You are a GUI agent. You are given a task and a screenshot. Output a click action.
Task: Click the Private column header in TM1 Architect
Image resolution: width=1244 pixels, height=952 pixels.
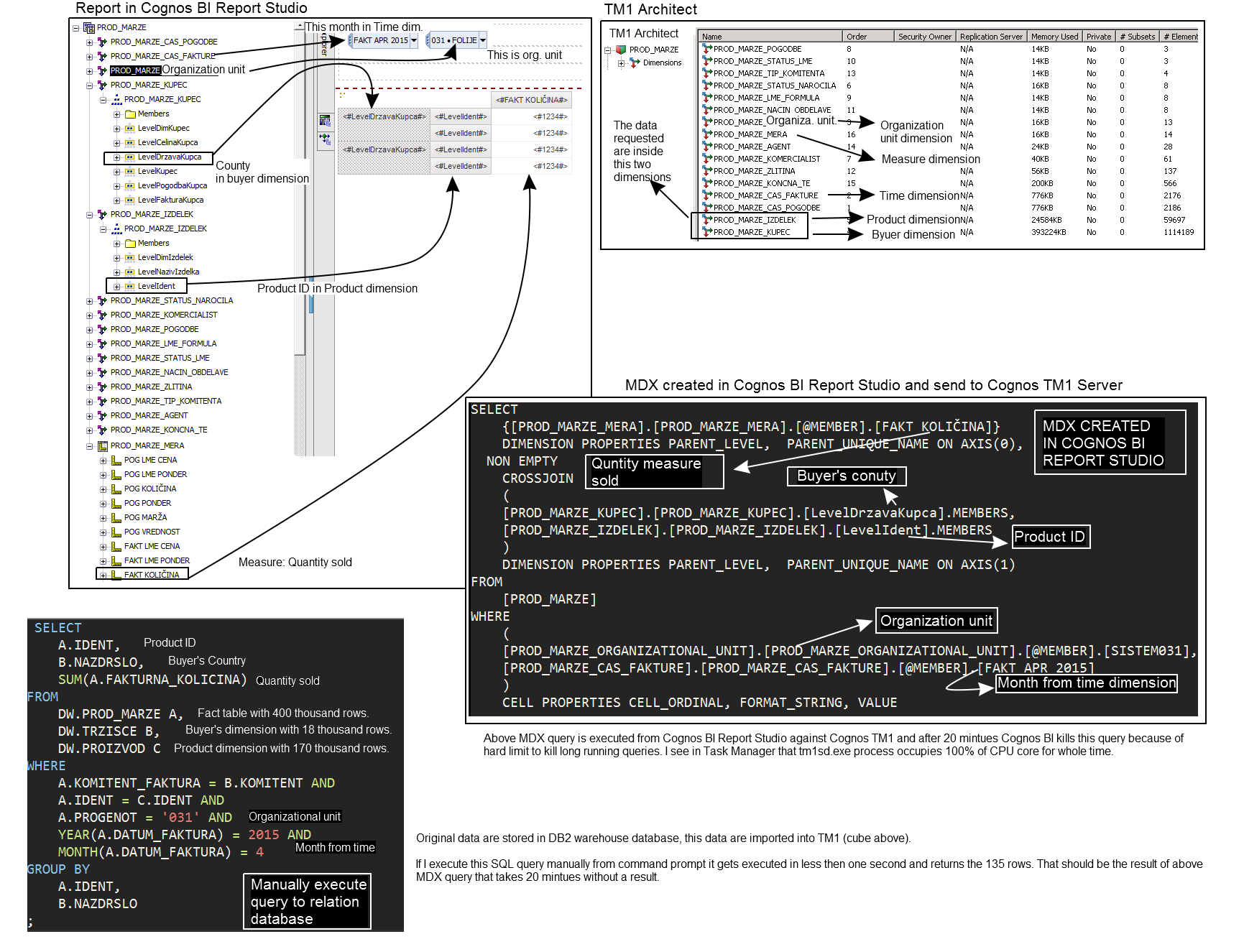pos(1098,37)
